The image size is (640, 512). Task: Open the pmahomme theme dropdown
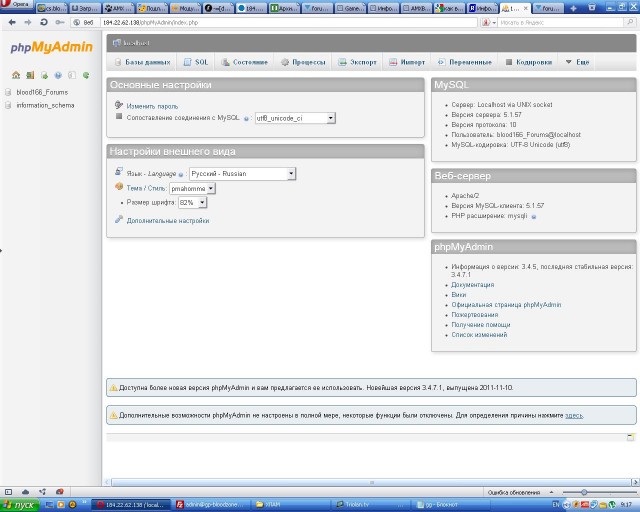click(x=192, y=188)
